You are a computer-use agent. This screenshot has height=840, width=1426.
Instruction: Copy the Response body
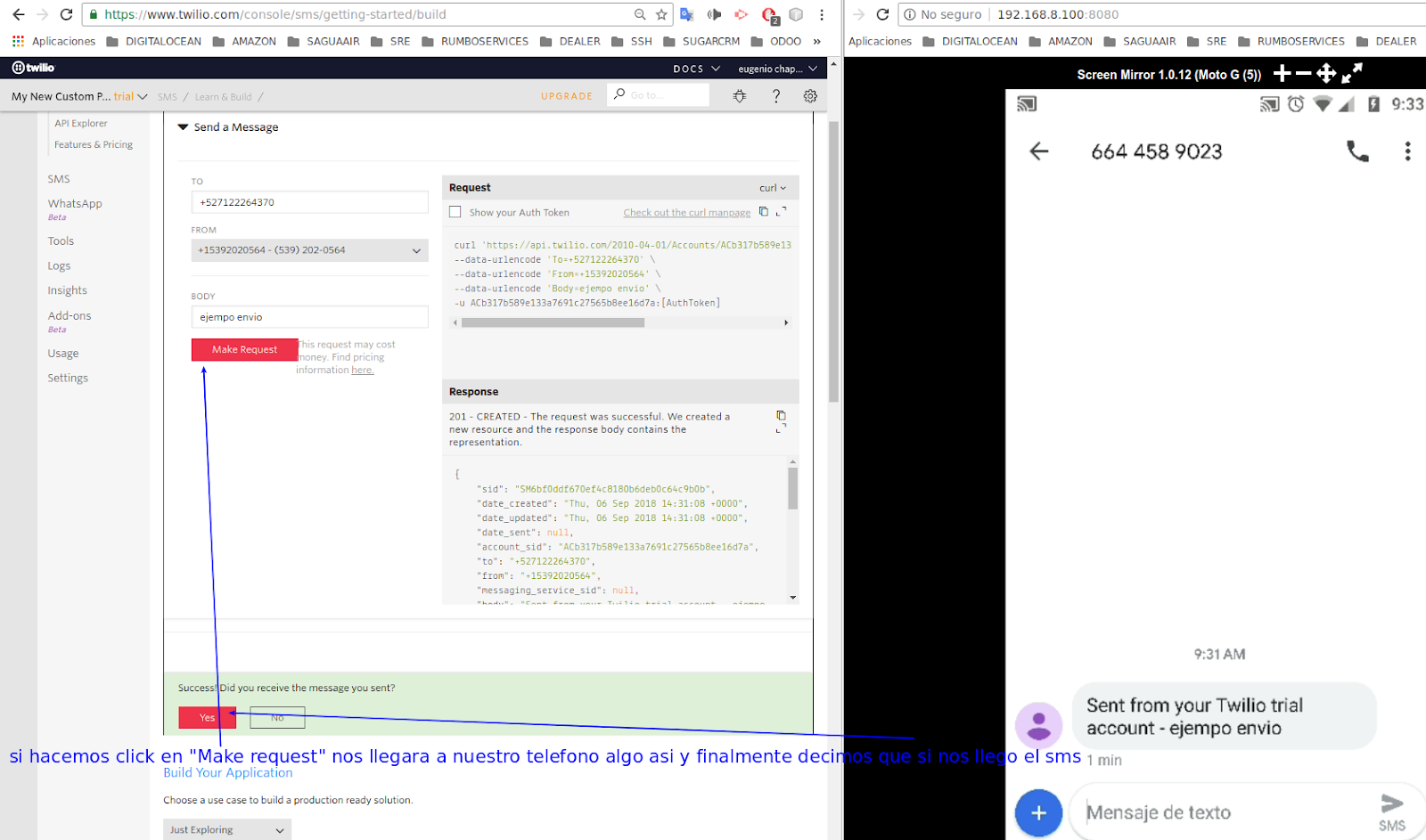click(x=782, y=415)
